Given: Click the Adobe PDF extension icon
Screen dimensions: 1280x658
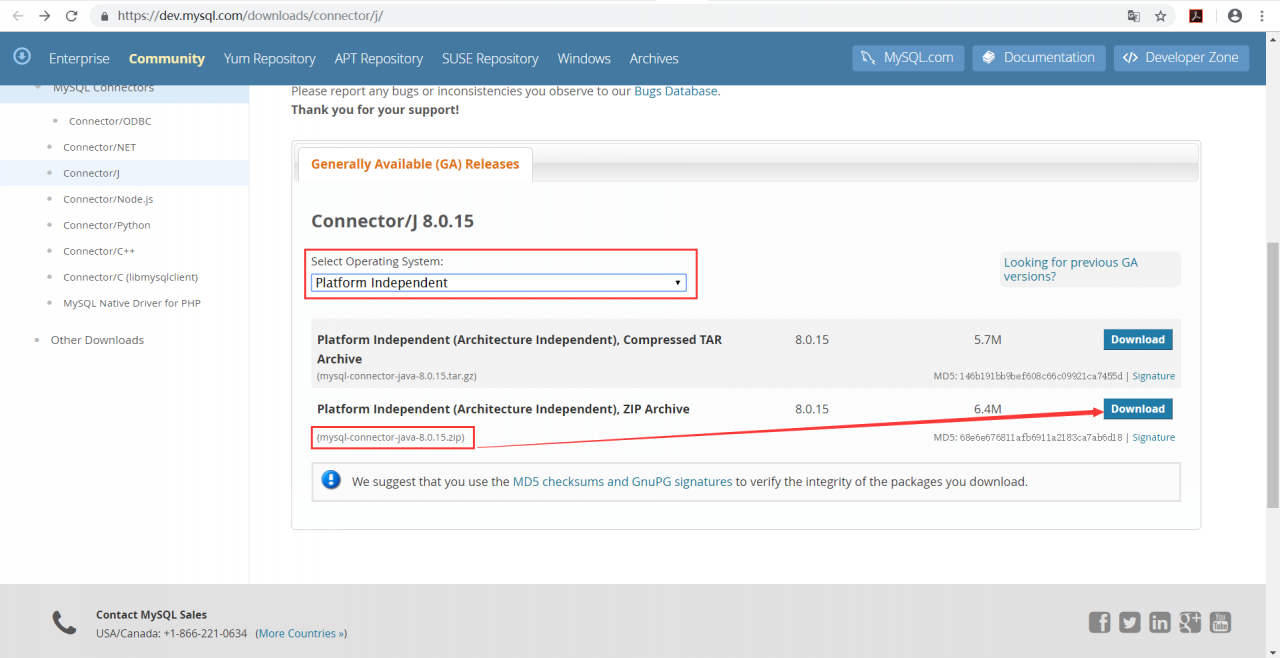Looking at the screenshot, I should [1195, 16].
